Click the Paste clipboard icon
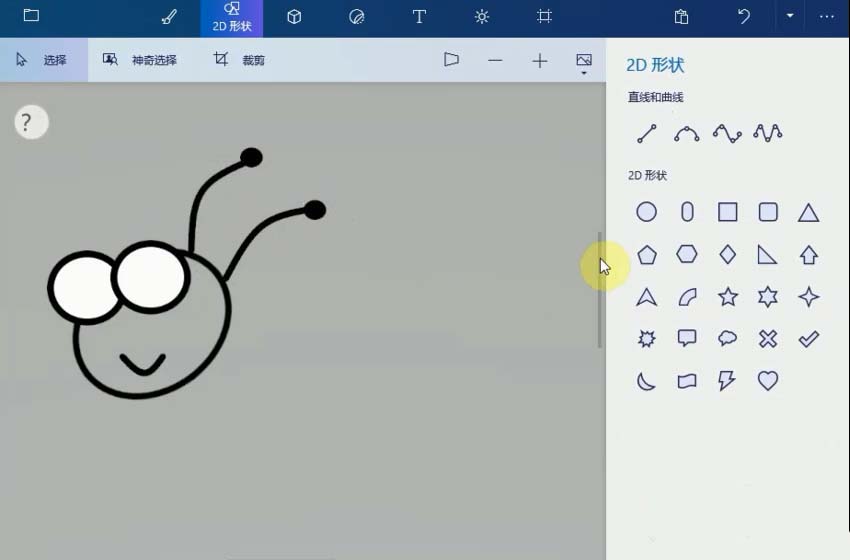The height and width of the screenshot is (560, 850). coord(681,17)
